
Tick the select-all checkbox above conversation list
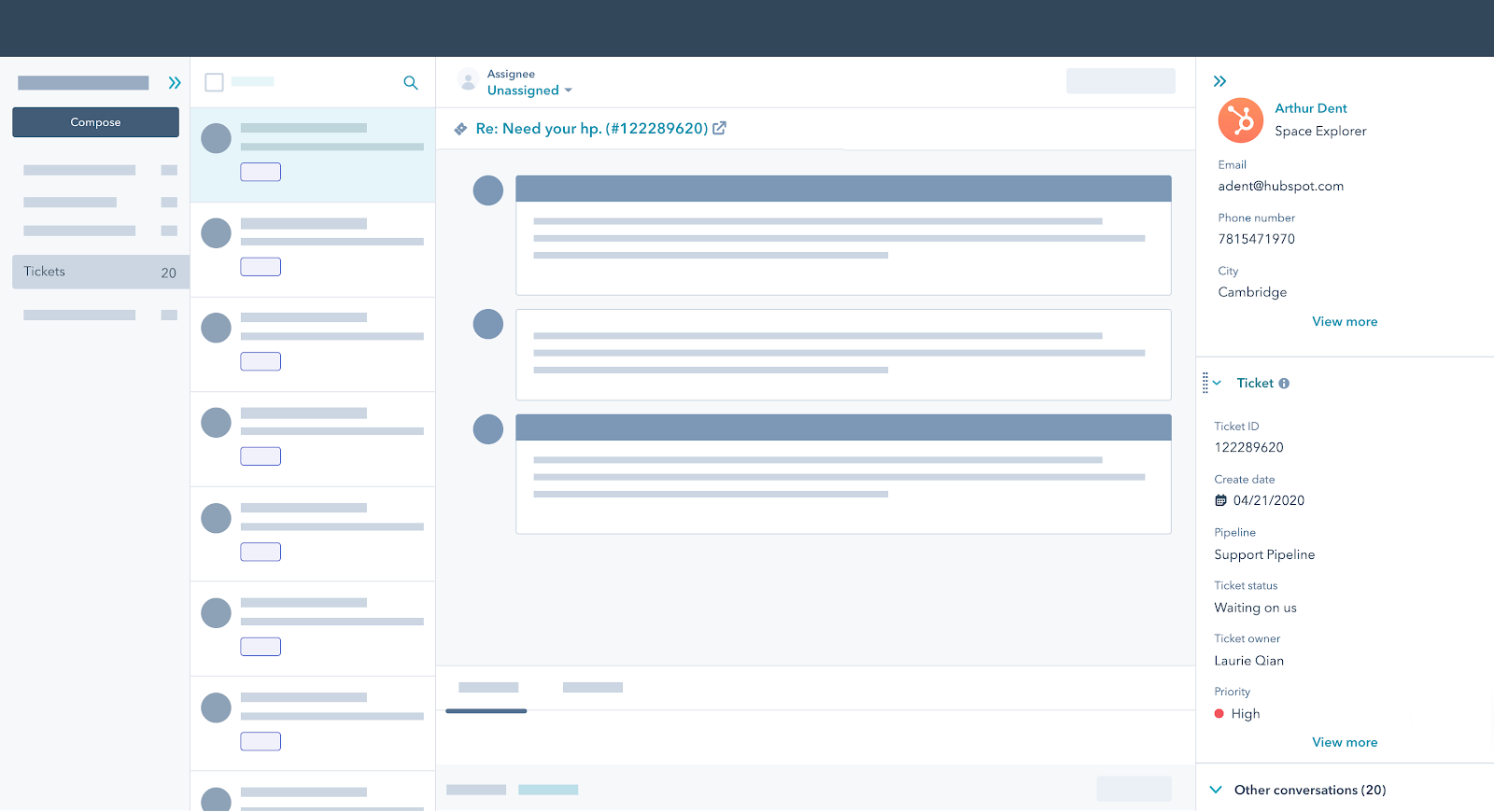(214, 82)
